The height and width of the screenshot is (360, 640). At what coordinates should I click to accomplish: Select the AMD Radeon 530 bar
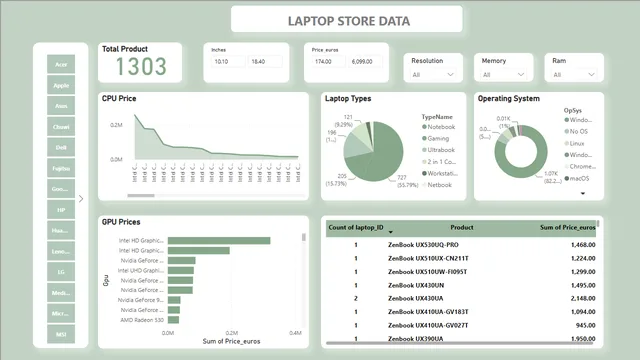tap(173, 320)
